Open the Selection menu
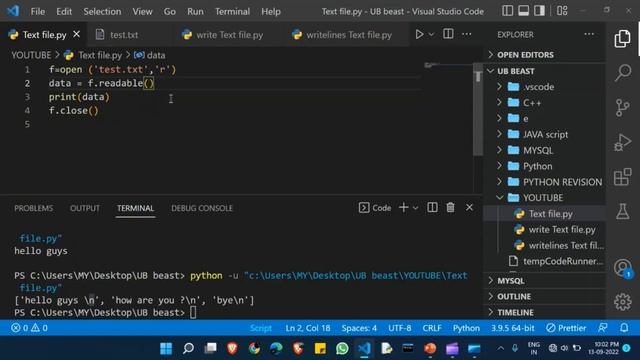 pyautogui.click(x=102, y=11)
